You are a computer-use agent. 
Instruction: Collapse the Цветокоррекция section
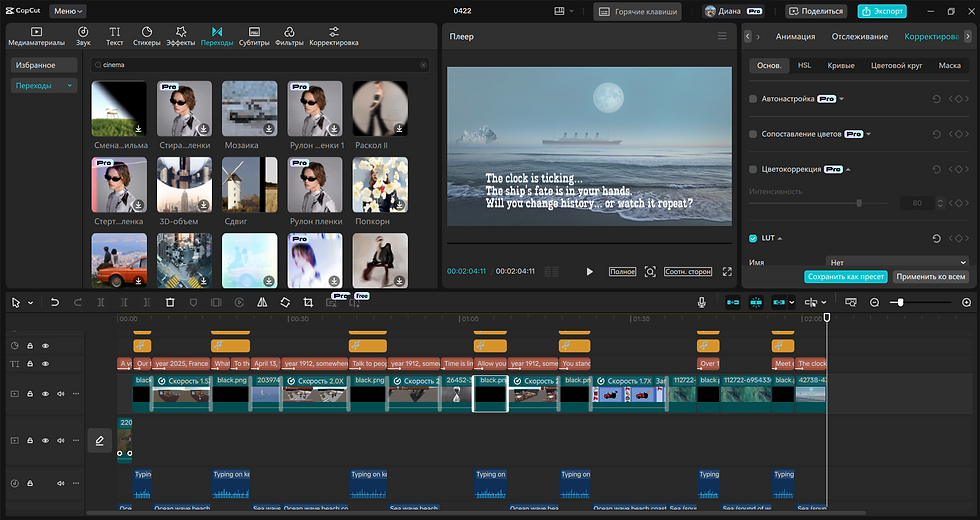[x=848, y=169]
